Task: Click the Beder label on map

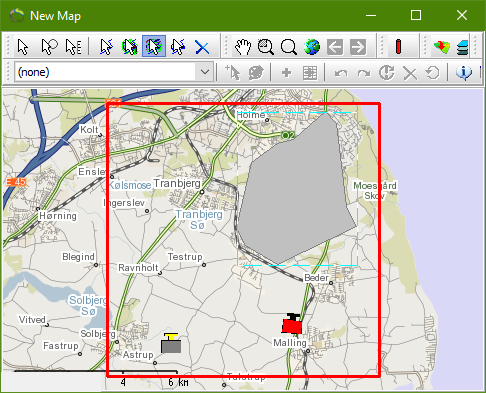Action: (316, 277)
